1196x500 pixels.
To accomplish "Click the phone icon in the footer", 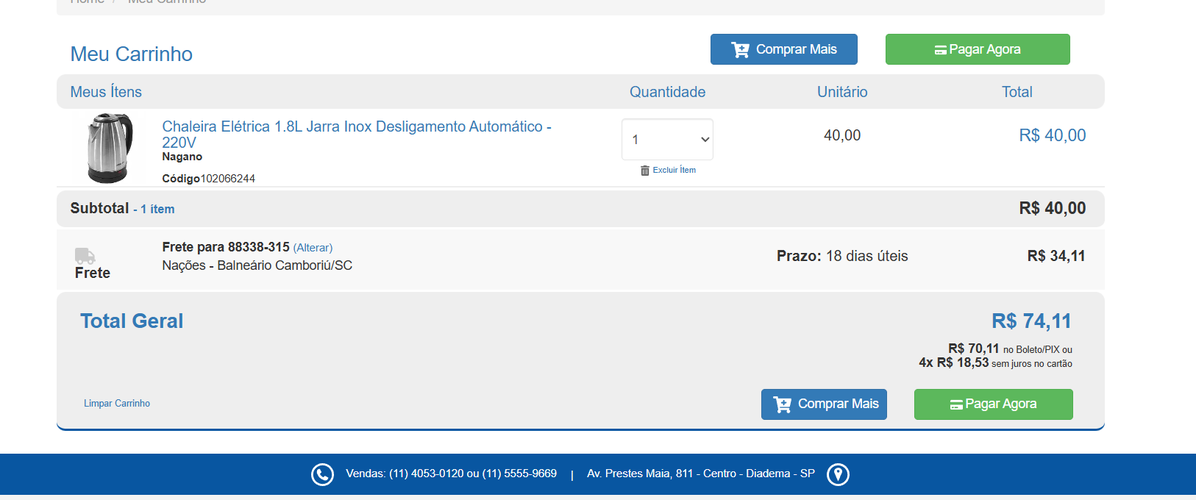I will pyautogui.click(x=322, y=474).
